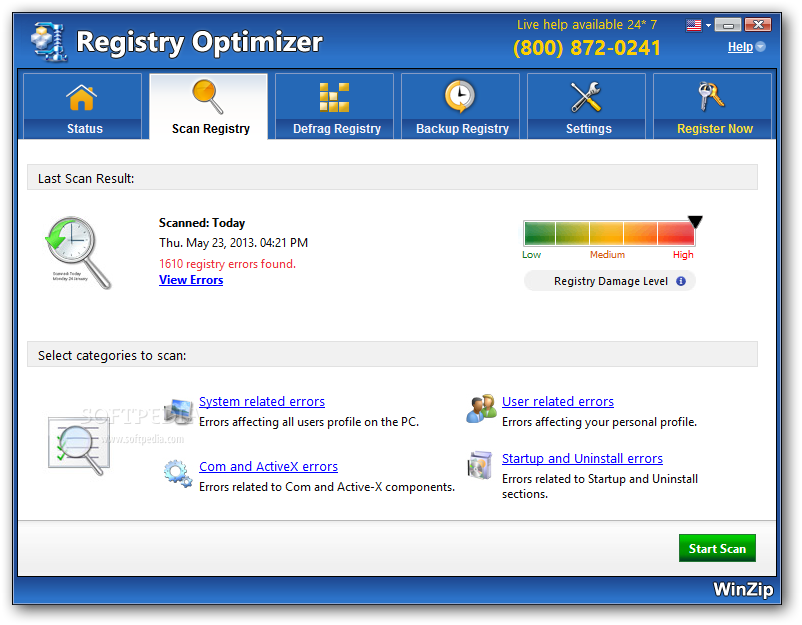Go to the Backup Registry tab
802x625 pixels.
460,106
